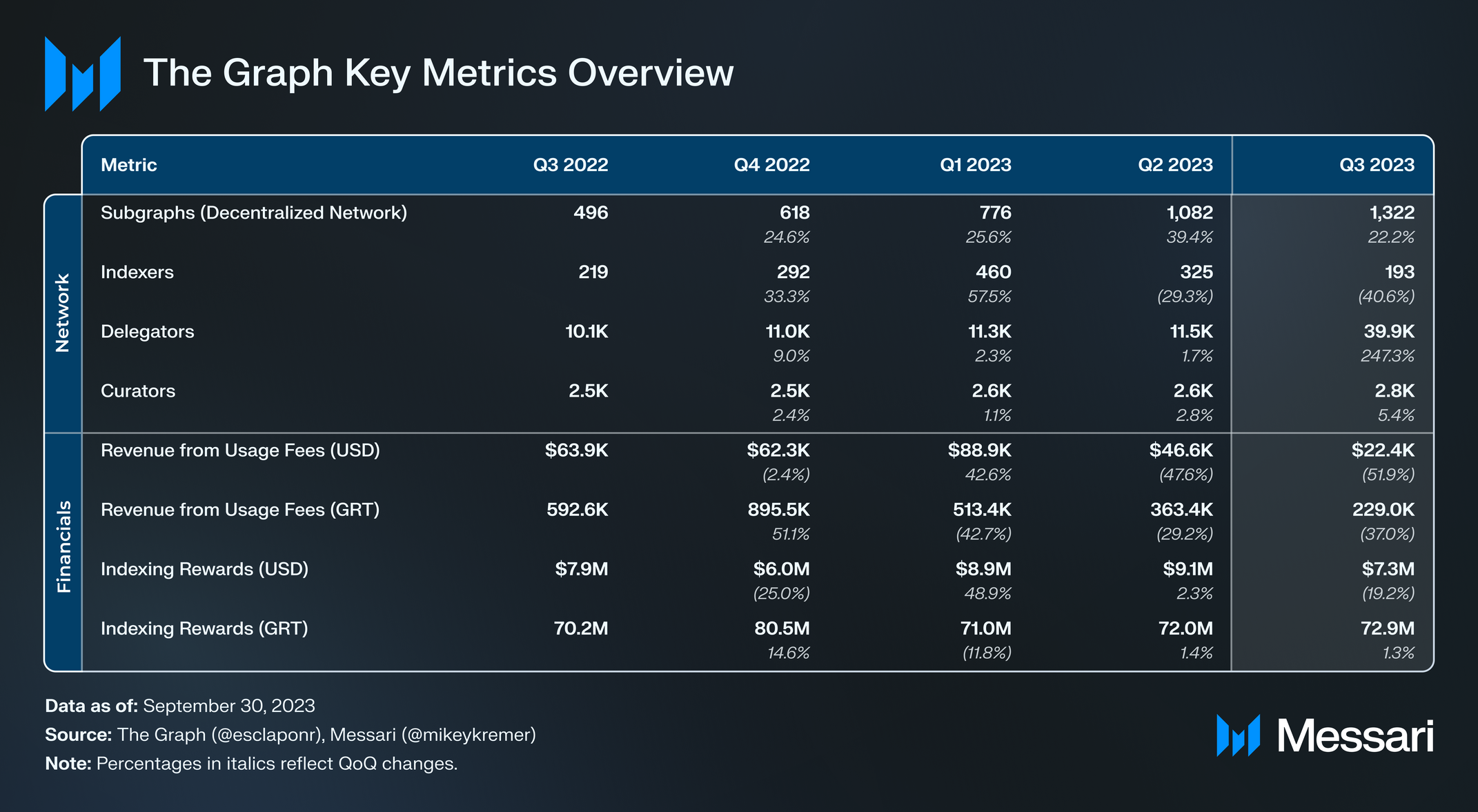Click the Delegators value '11.0K'
1478x812 pixels.
click(787, 332)
